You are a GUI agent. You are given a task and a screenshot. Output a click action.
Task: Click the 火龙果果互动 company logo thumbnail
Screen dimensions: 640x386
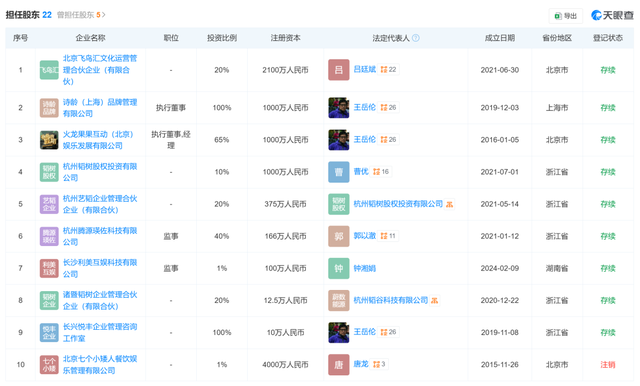[x=49, y=140]
